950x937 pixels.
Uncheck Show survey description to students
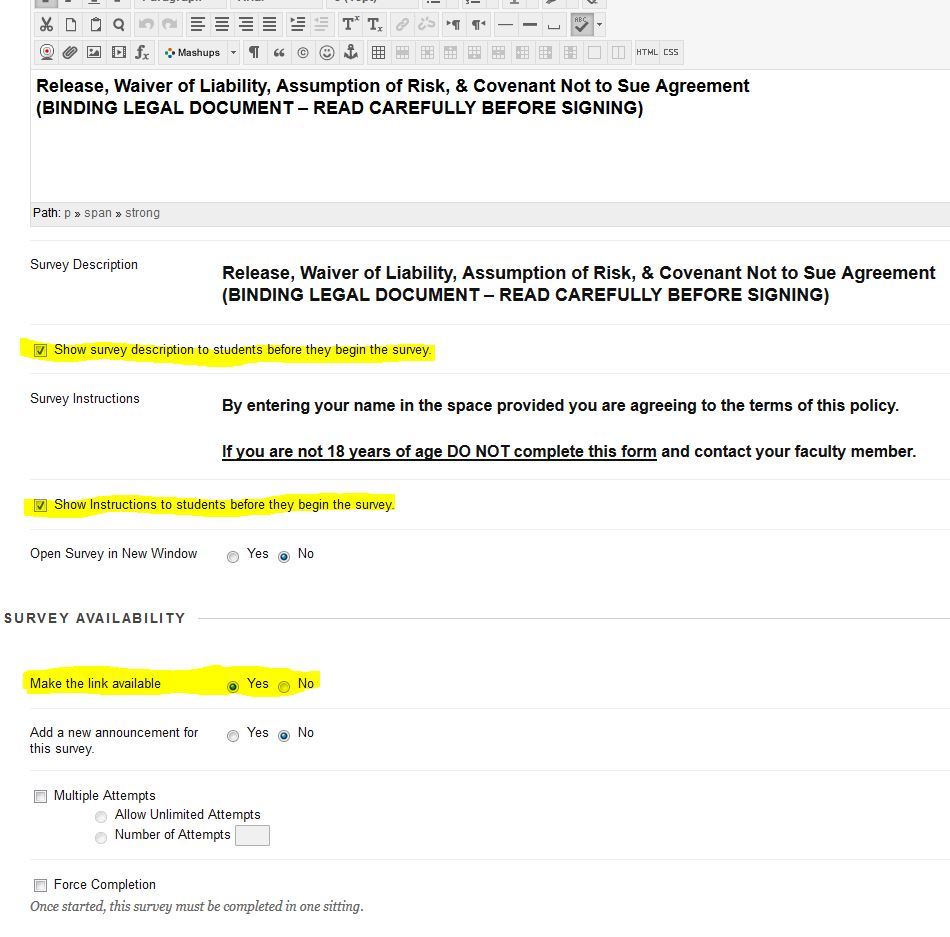point(41,351)
